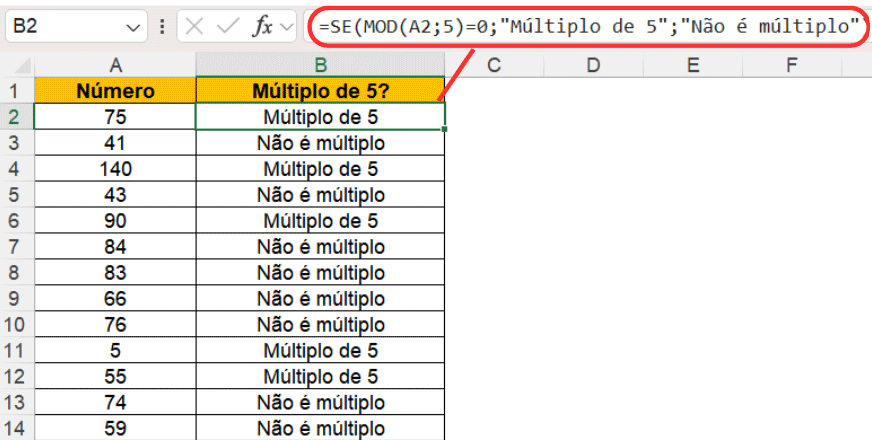Click the Cancel (X) icon in formula bar
The width and height of the screenshot is (872, 440).
[x=195, y=27]
